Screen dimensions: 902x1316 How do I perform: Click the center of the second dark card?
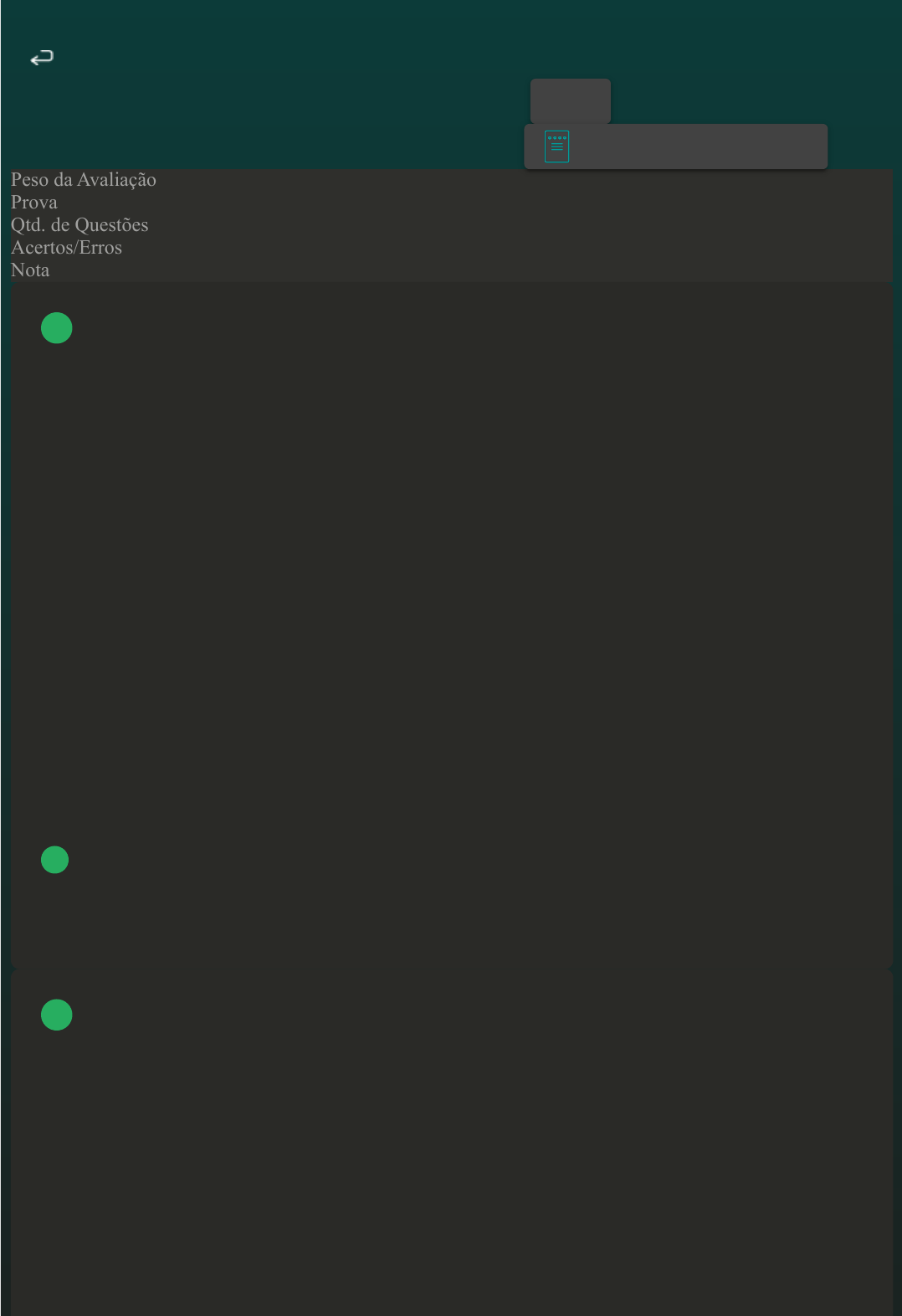coord(452,1143)
